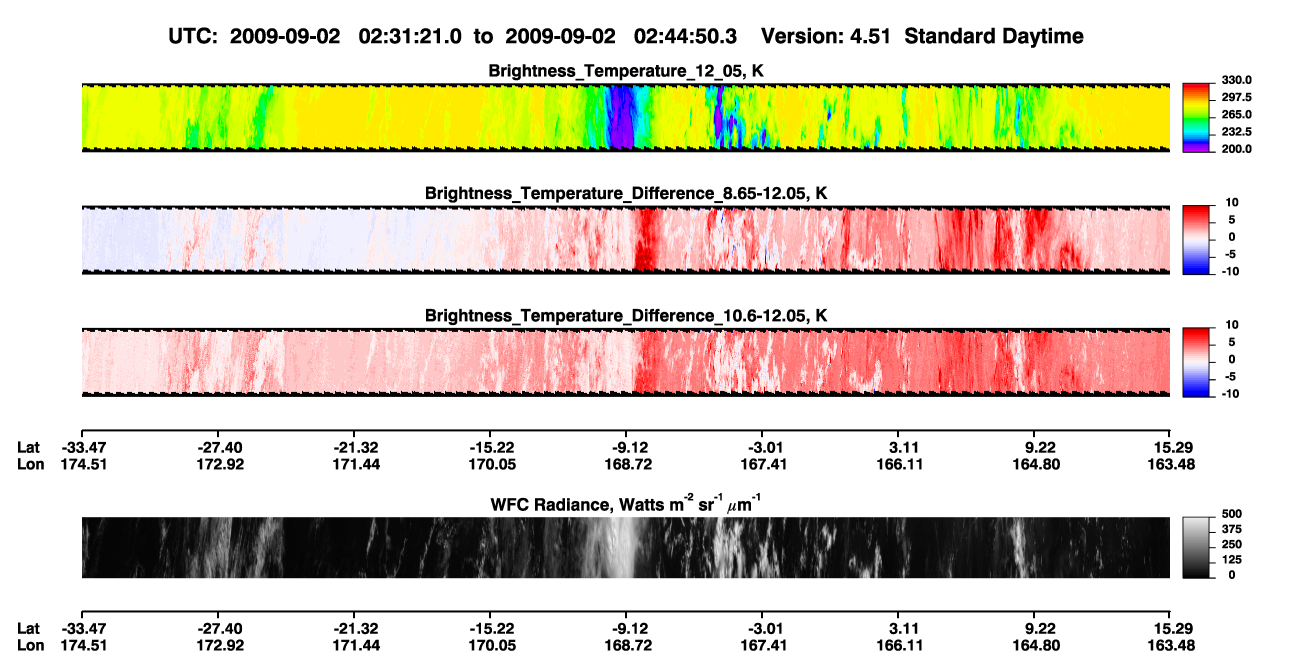The image size is (1300, 667).
Task: Click the blue-red colorbar beside the 10.6-12.05 panel
Action: [x=1197, y=361]
